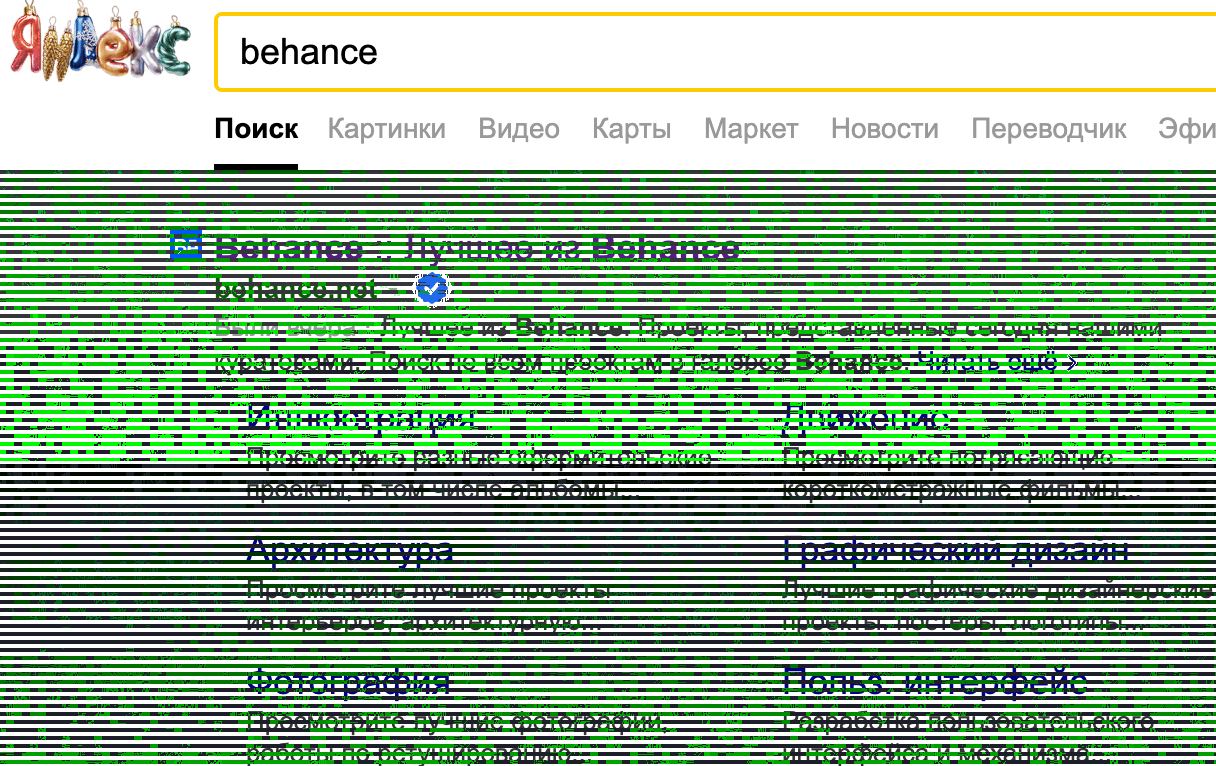Select the Поиск tab

(256, 129)
